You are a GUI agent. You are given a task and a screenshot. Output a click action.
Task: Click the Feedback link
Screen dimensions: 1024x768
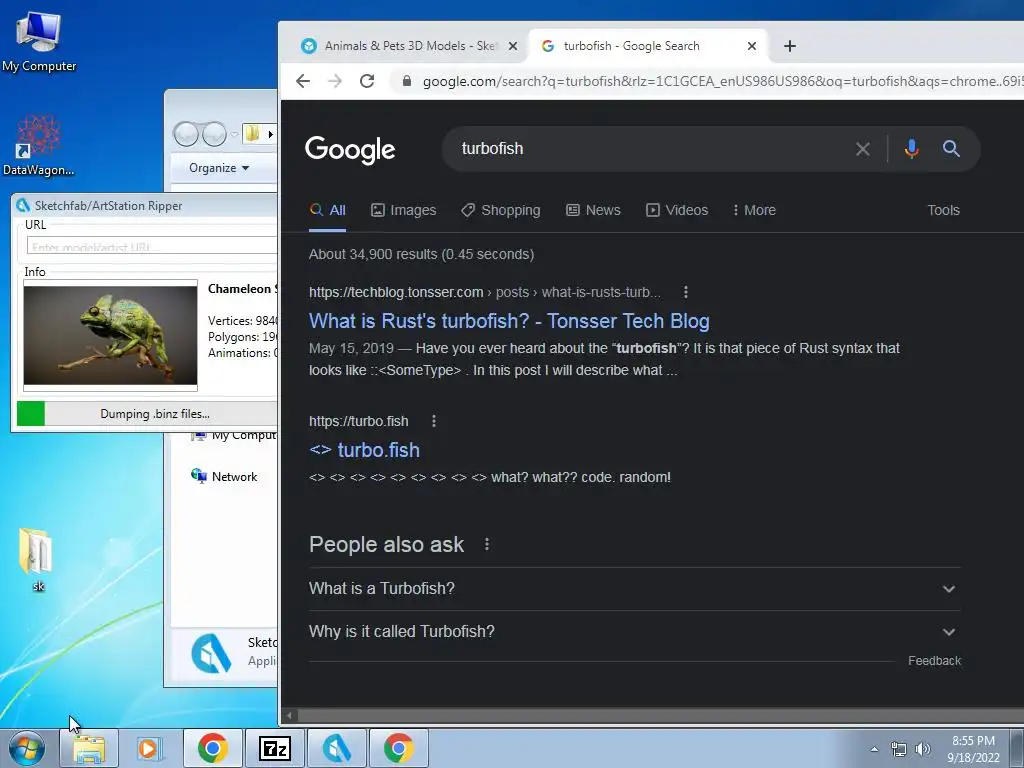(934, 661)
